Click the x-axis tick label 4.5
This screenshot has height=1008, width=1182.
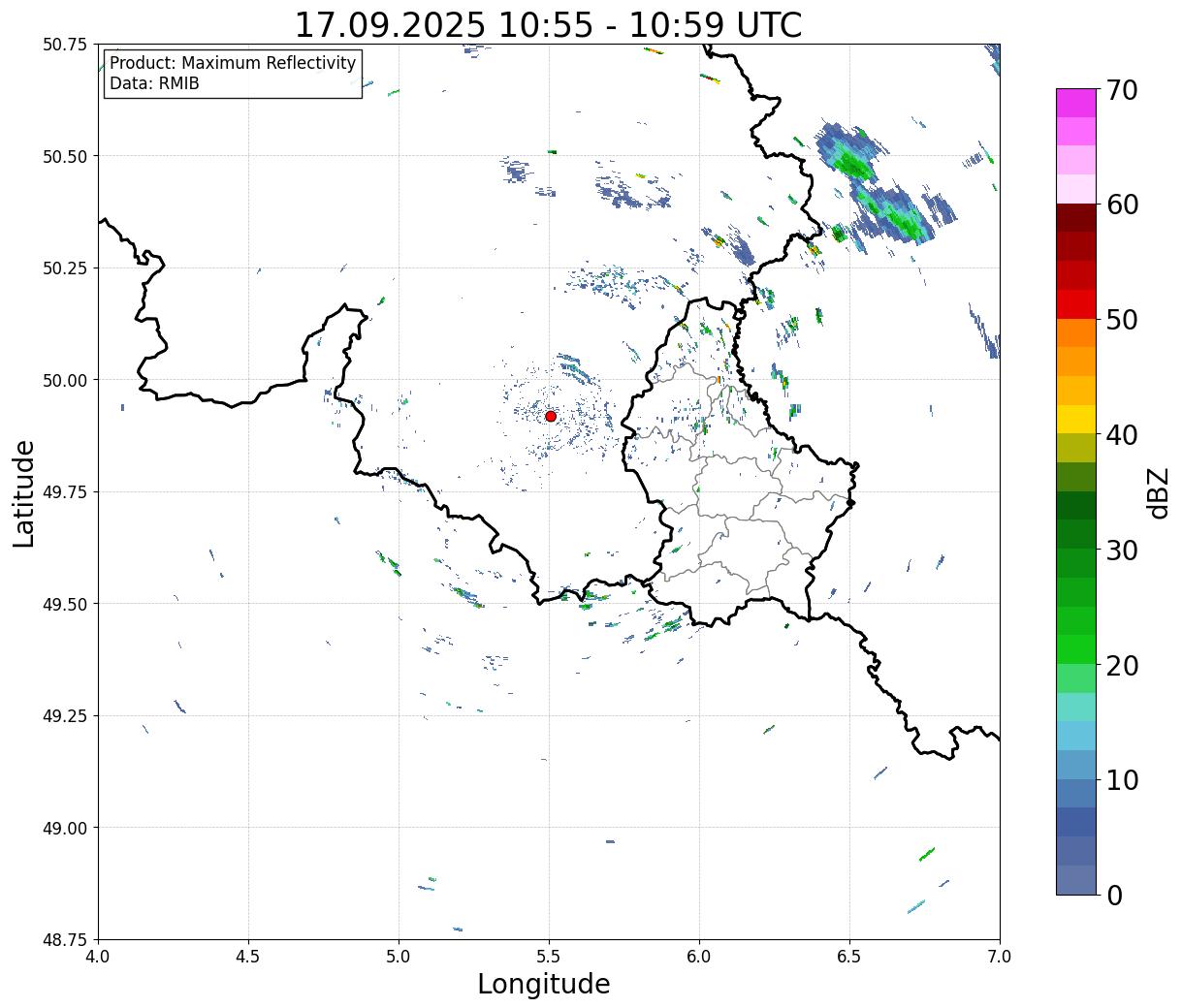248,956
